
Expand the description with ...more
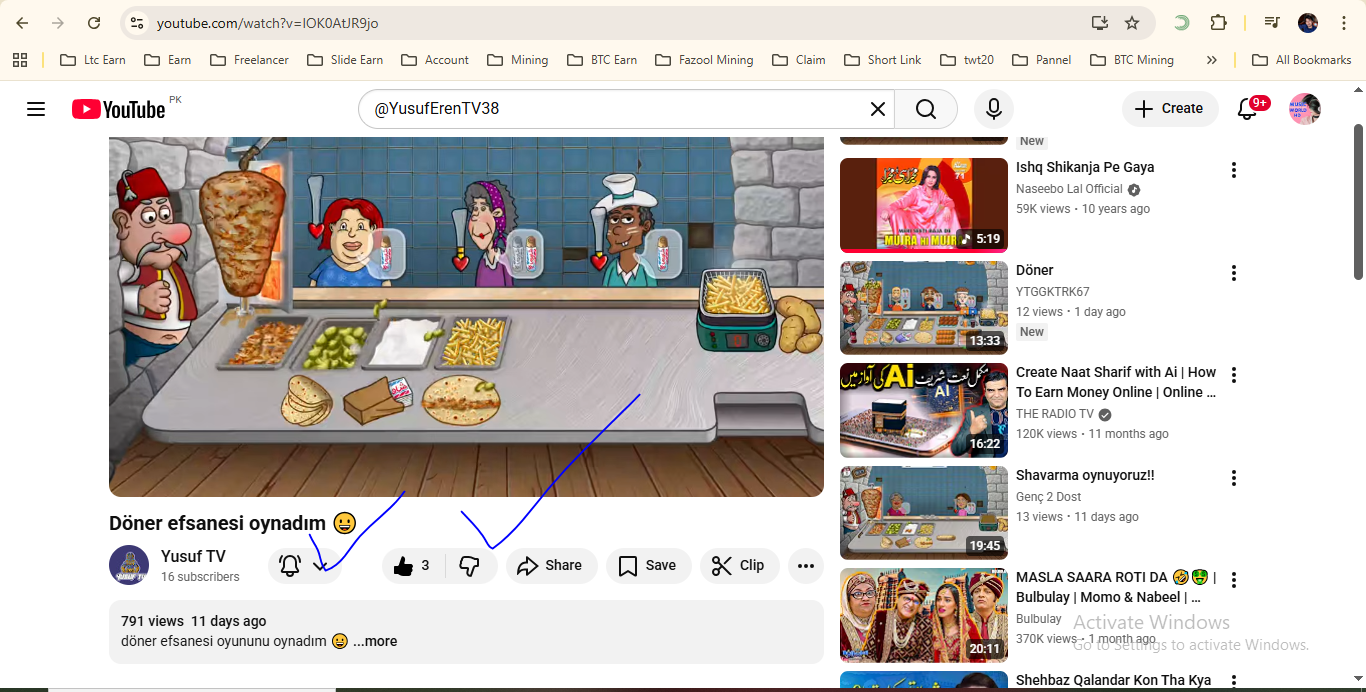click(x=375, y=641)
